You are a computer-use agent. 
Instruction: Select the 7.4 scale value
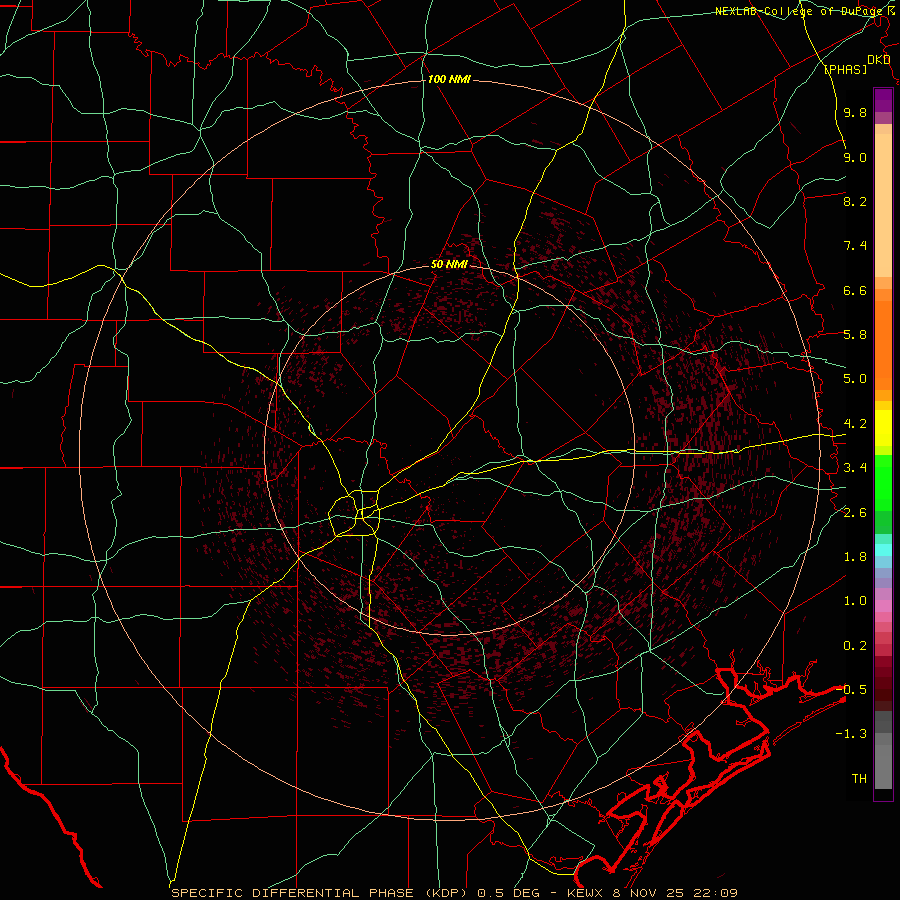pos(855,246)
